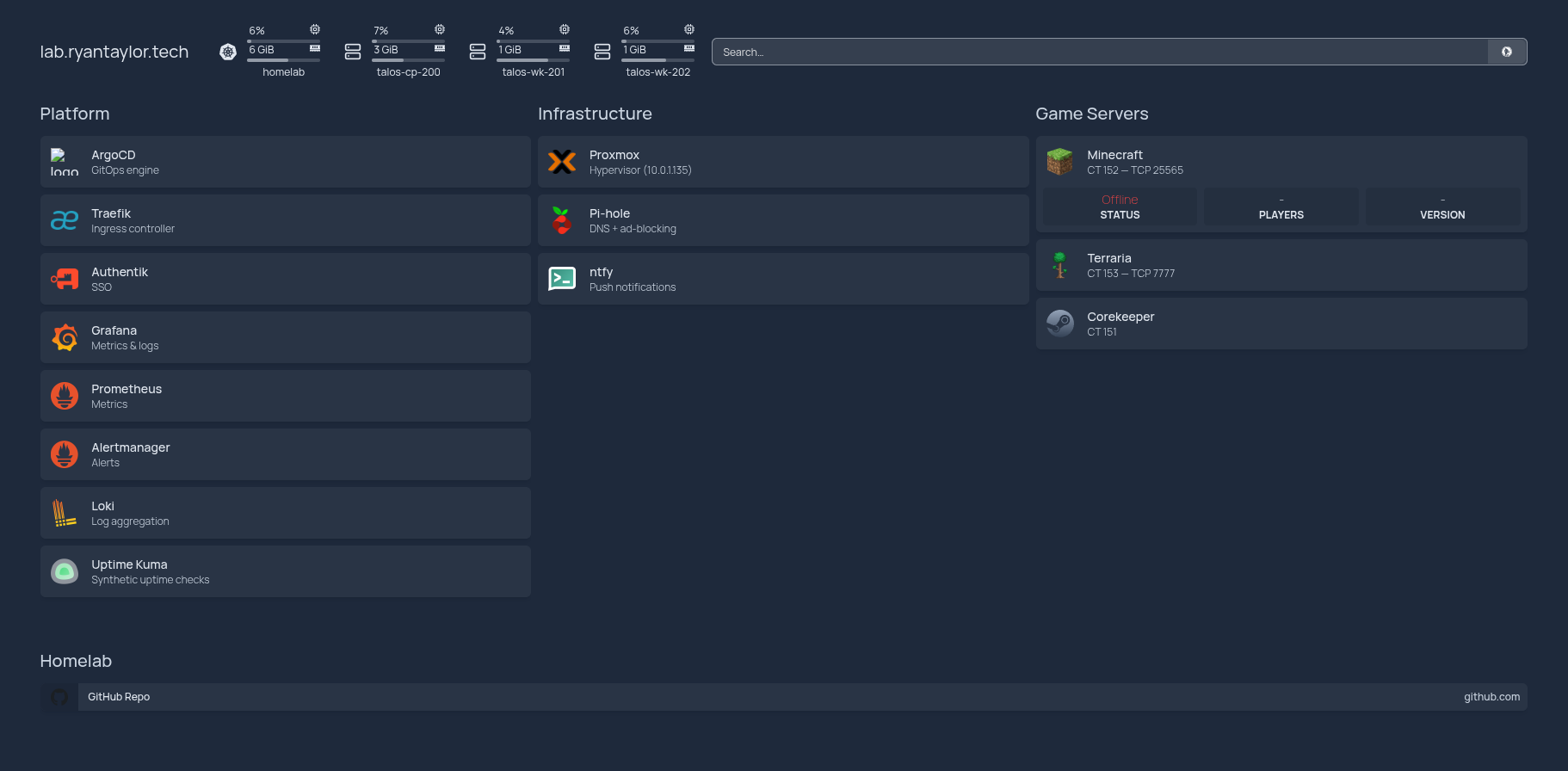Click the Traefik logo icon
Image resolution: width=1568 pixels, height=771 pixels.
[x=65, y=220]
